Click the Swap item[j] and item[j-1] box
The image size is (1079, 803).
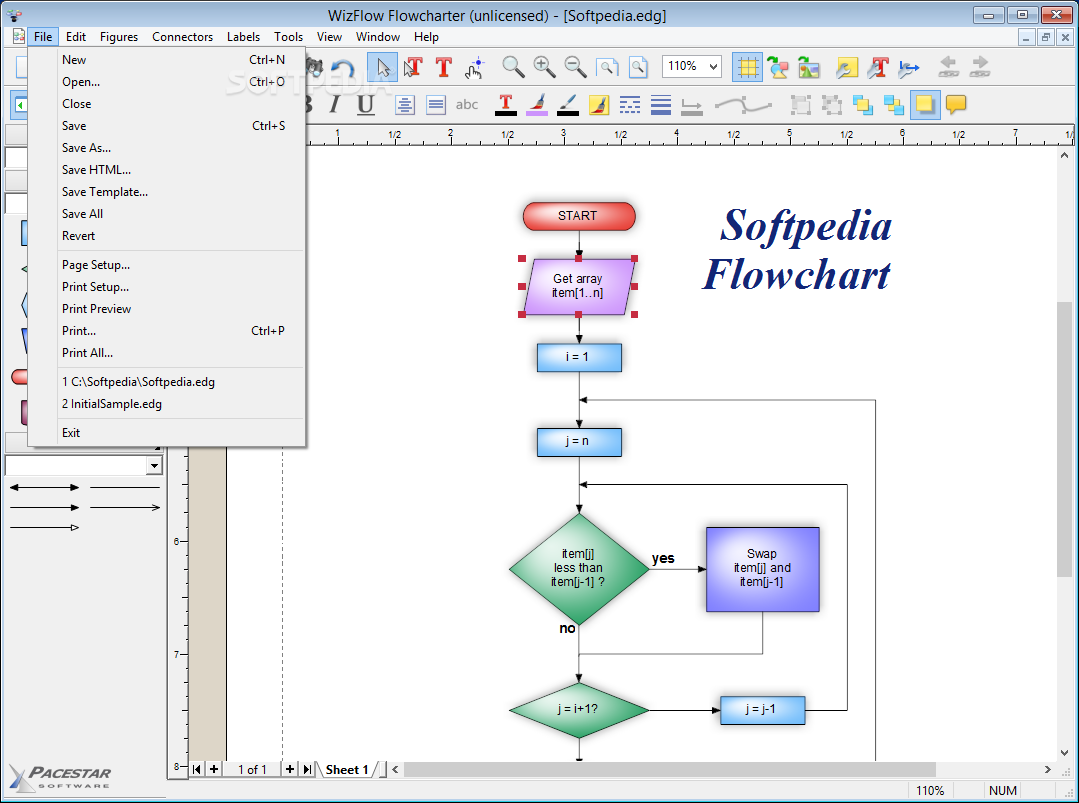pos(762,569)
